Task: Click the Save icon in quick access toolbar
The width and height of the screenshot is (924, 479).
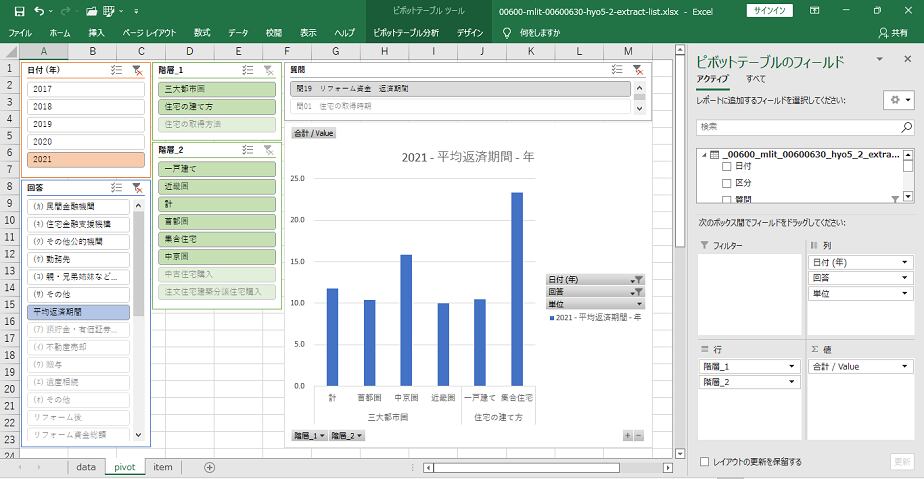Action: pos(19,10)
